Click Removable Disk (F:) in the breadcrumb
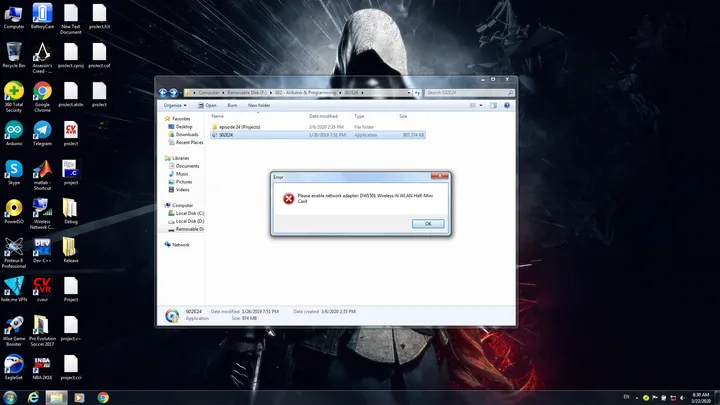 (x=247, y=93)
